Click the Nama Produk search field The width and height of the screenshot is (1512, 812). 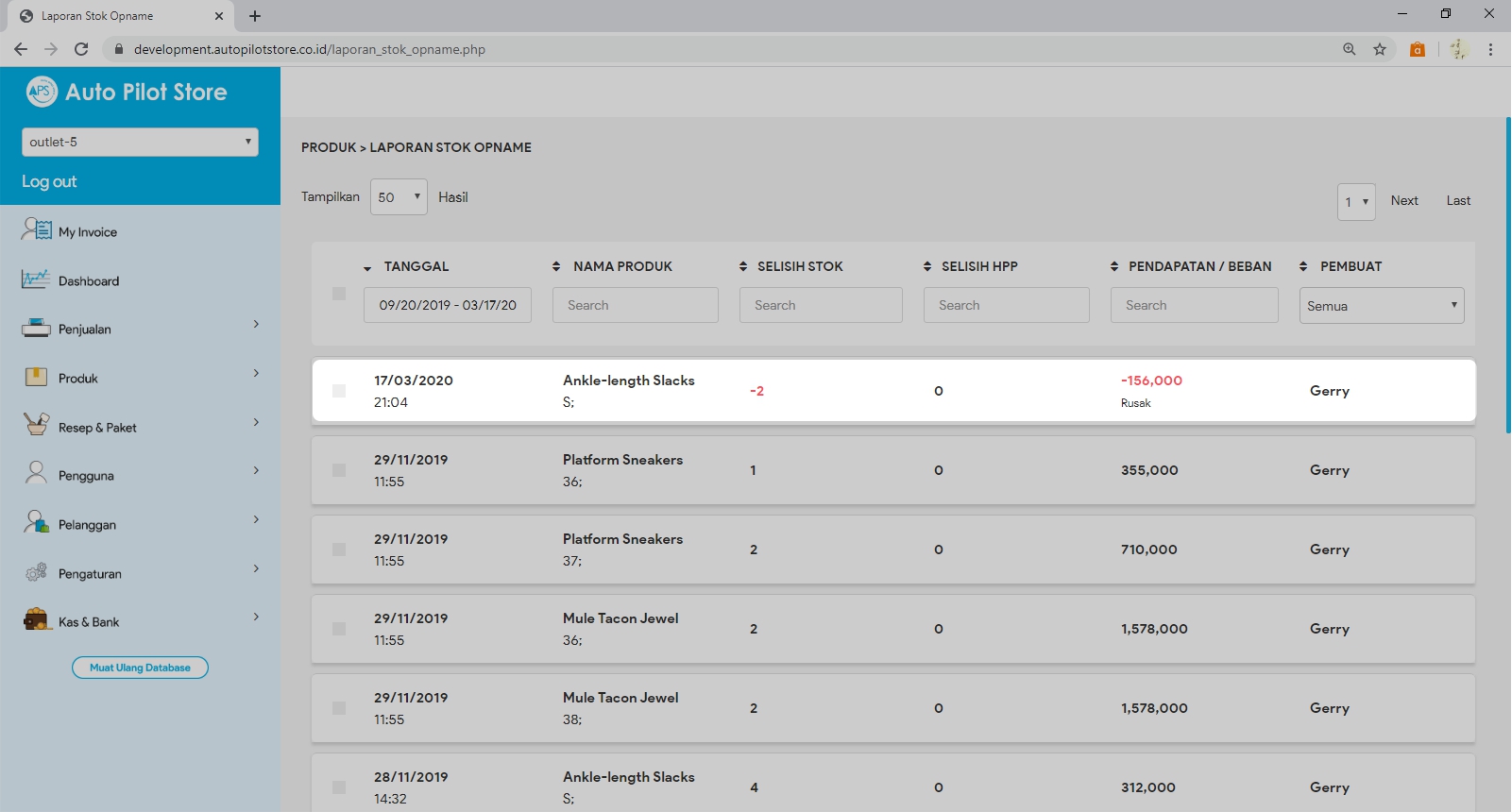[635, 305]
